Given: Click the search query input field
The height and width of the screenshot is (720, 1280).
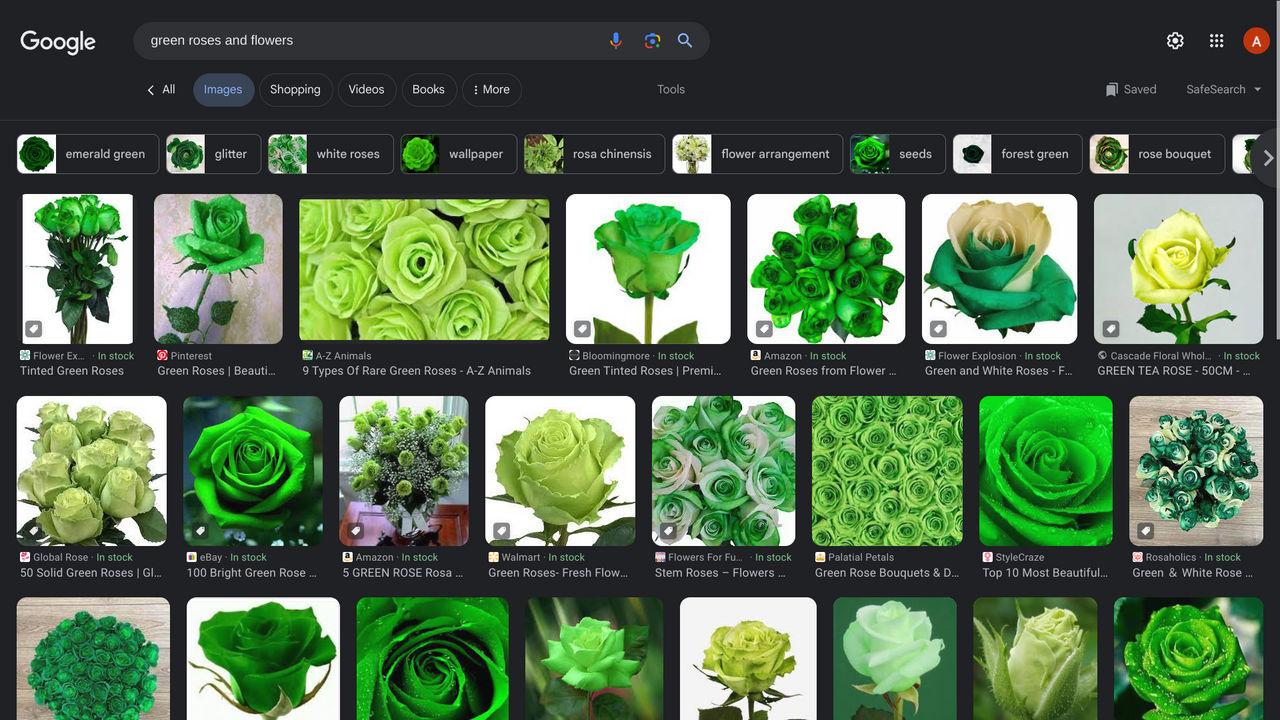Looking at the screenshot, I should tap(370, 41).
